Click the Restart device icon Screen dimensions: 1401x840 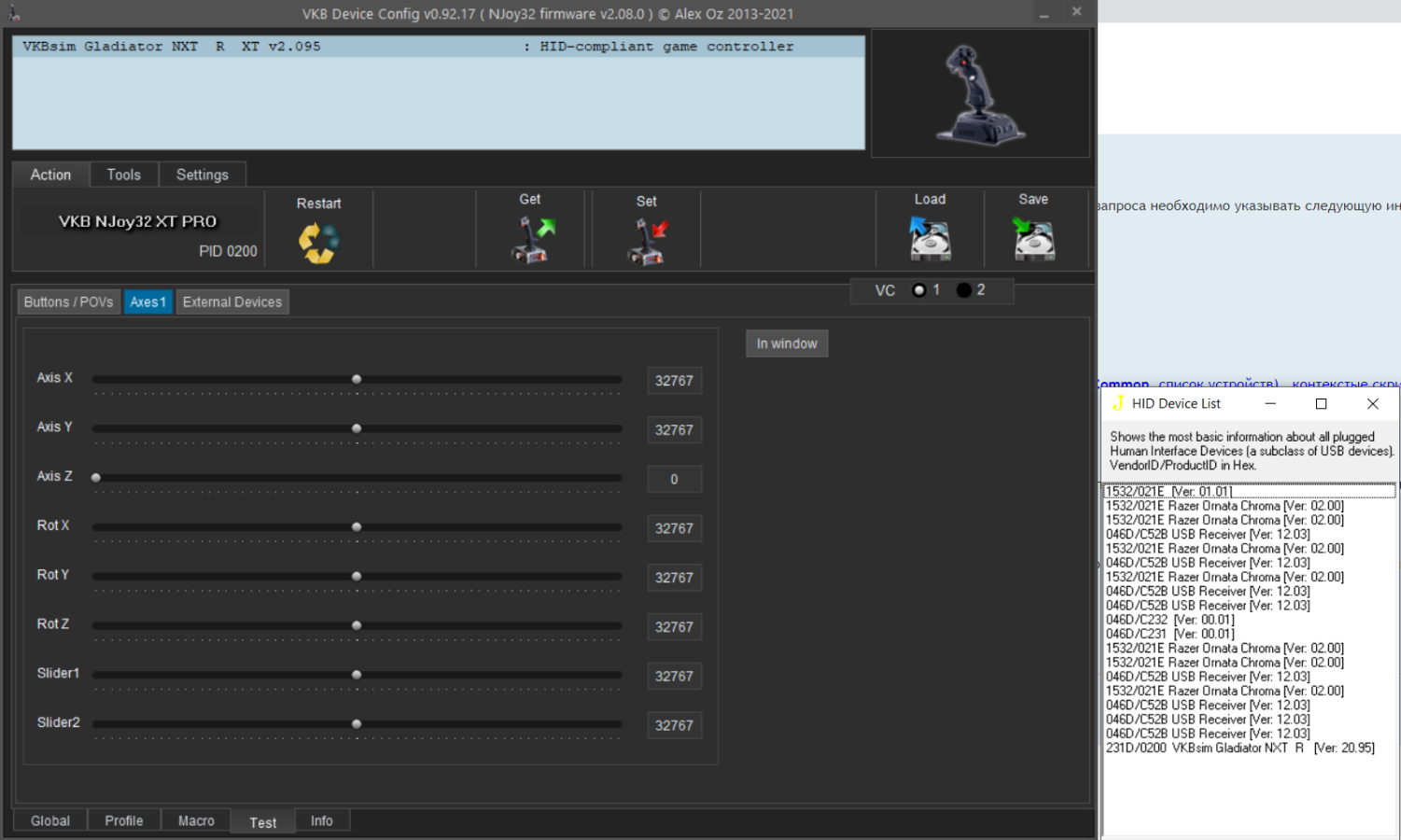[x=318, y=243]
